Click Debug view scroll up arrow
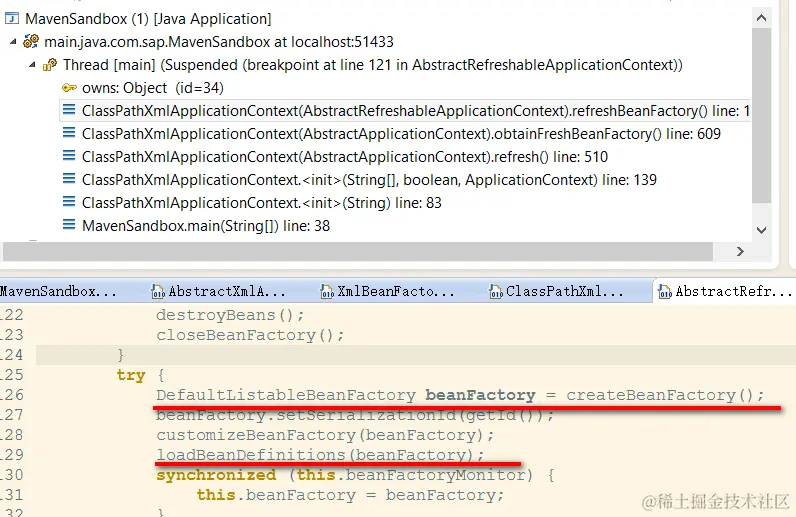This screenshot has width=796, height=517. (761, 18)
